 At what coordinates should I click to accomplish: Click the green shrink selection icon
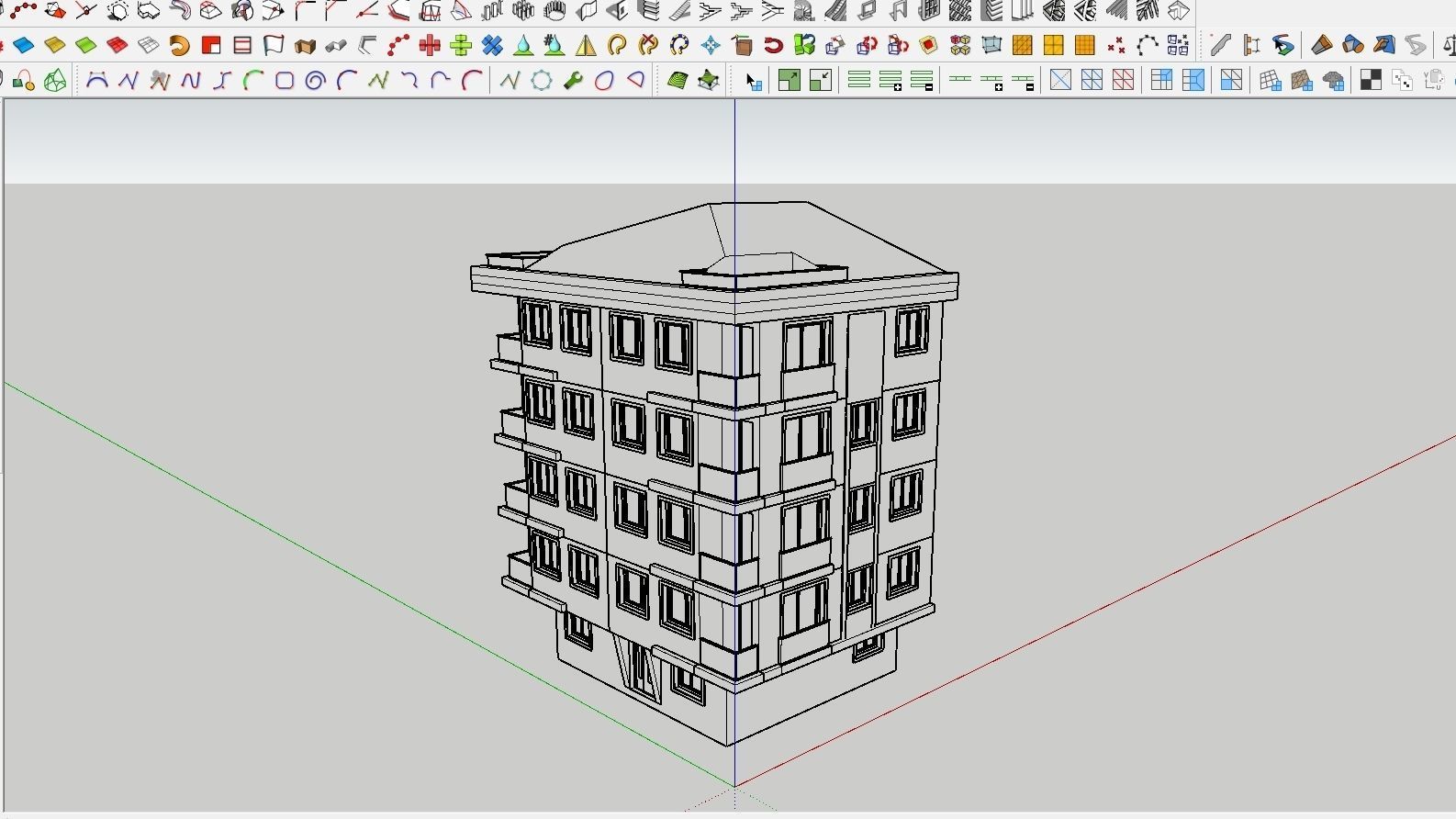821,80
